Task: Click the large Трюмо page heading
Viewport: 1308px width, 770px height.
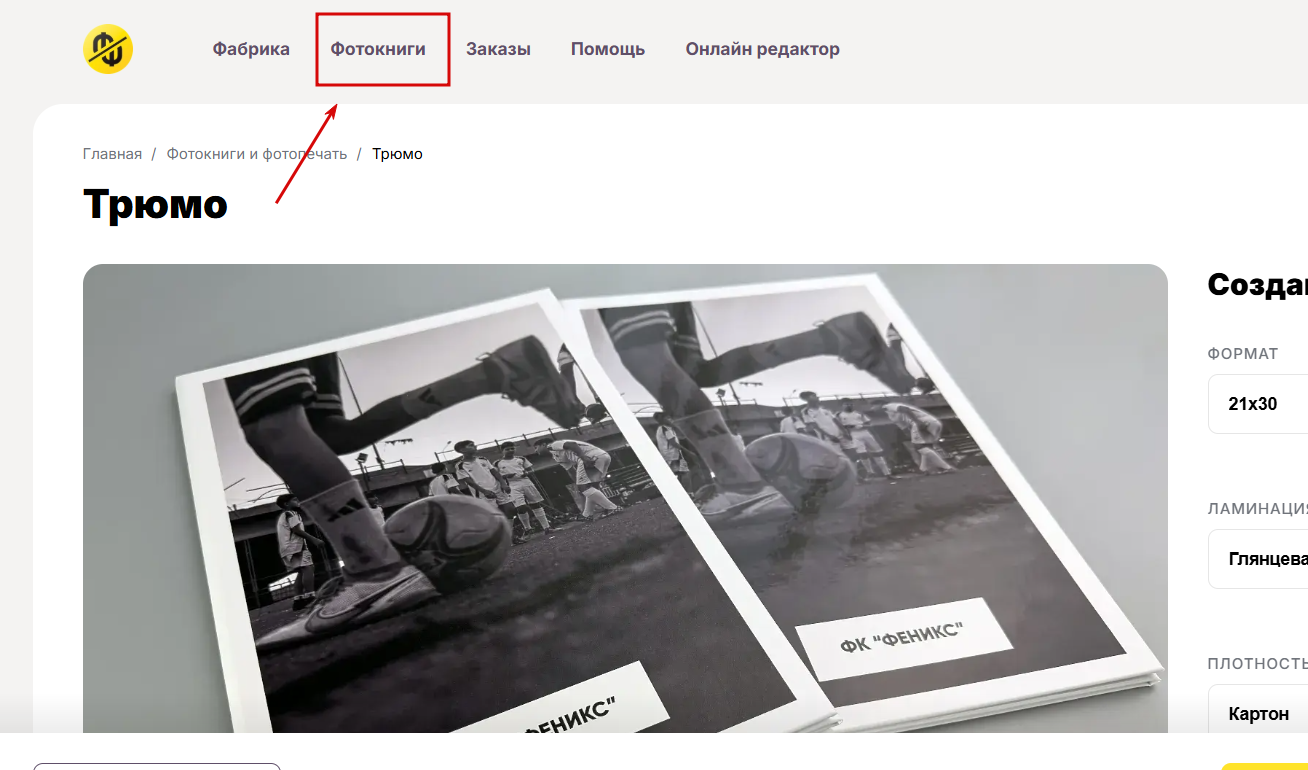Action: [156, 204]
